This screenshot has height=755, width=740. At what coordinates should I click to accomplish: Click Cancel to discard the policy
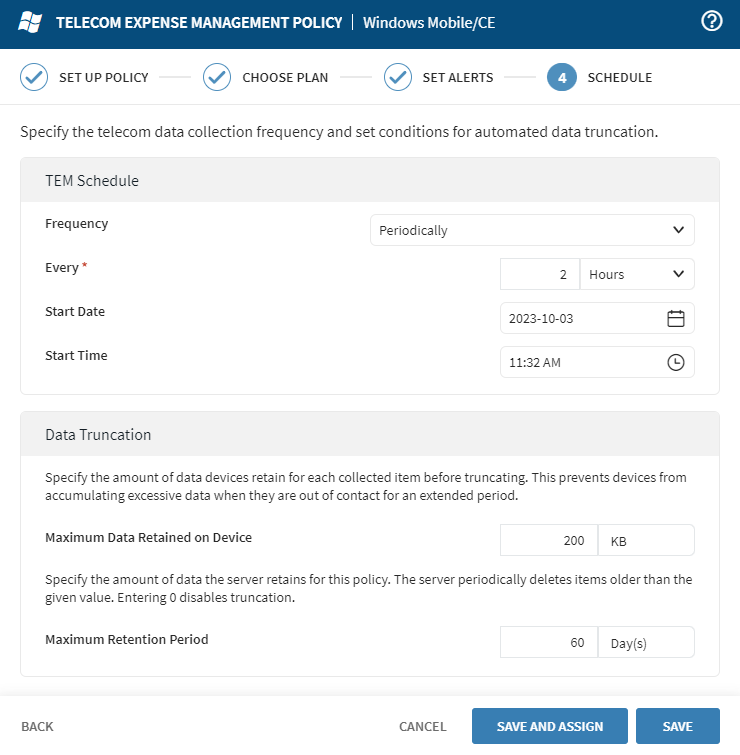tap(422, 726)
